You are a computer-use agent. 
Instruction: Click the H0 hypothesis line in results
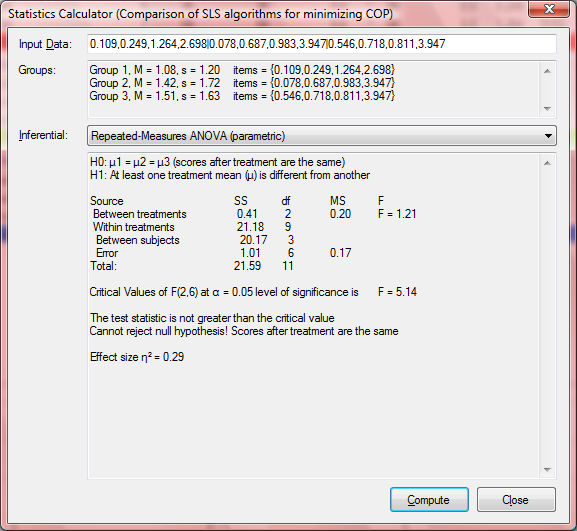pos(217,162)
